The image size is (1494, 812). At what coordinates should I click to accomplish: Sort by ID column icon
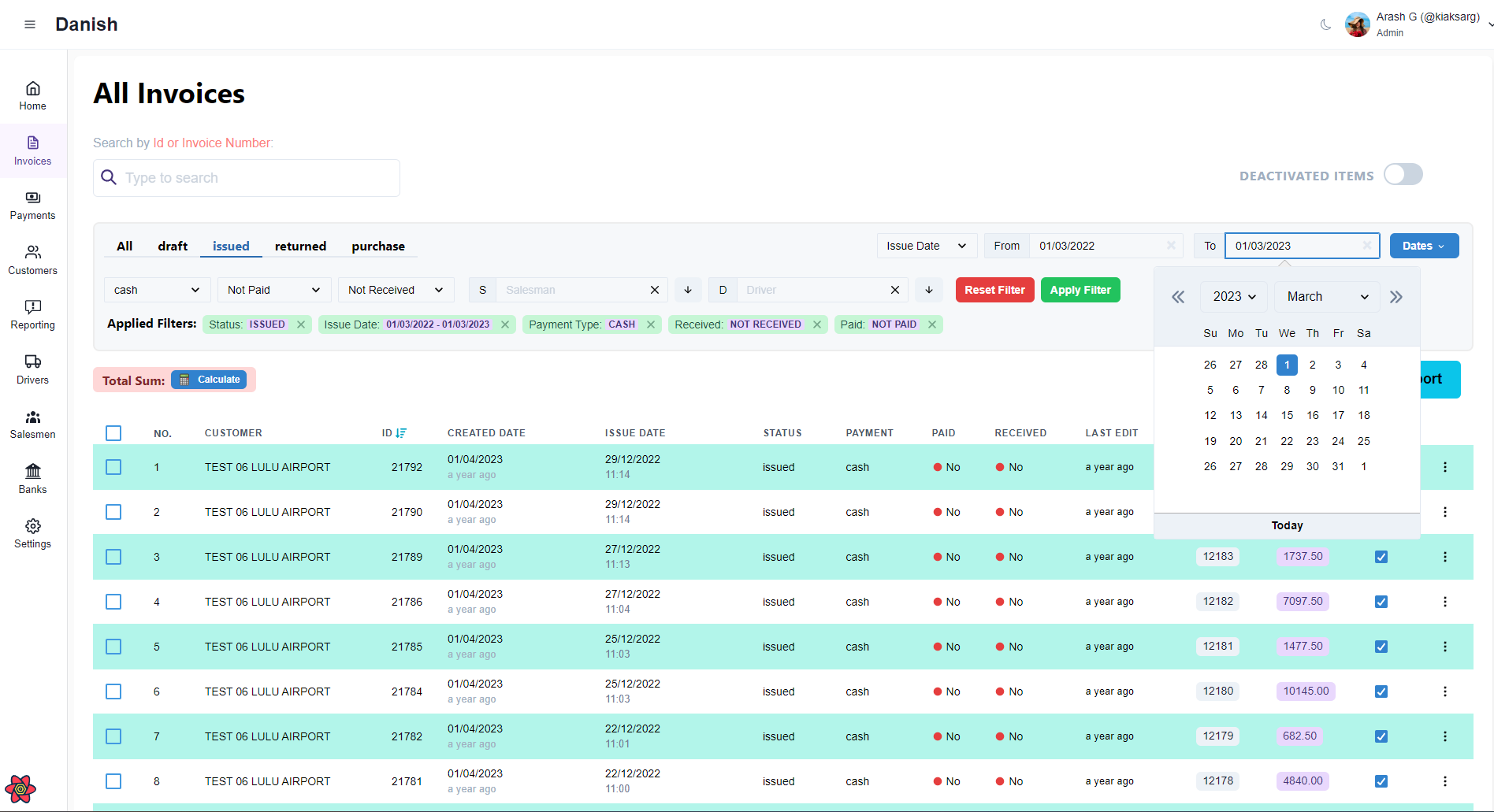pos(401,433)
